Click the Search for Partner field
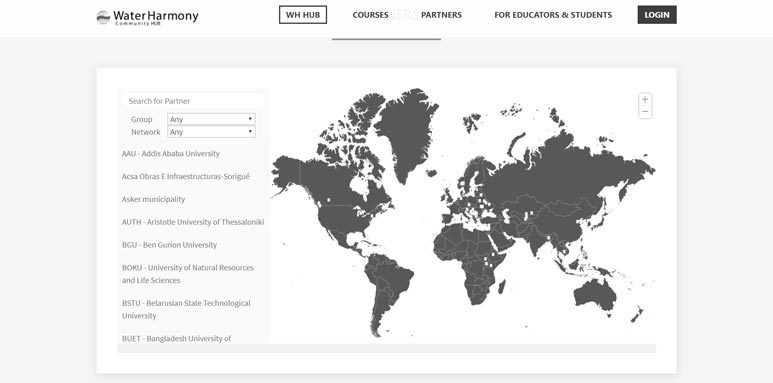 point(193,101)
